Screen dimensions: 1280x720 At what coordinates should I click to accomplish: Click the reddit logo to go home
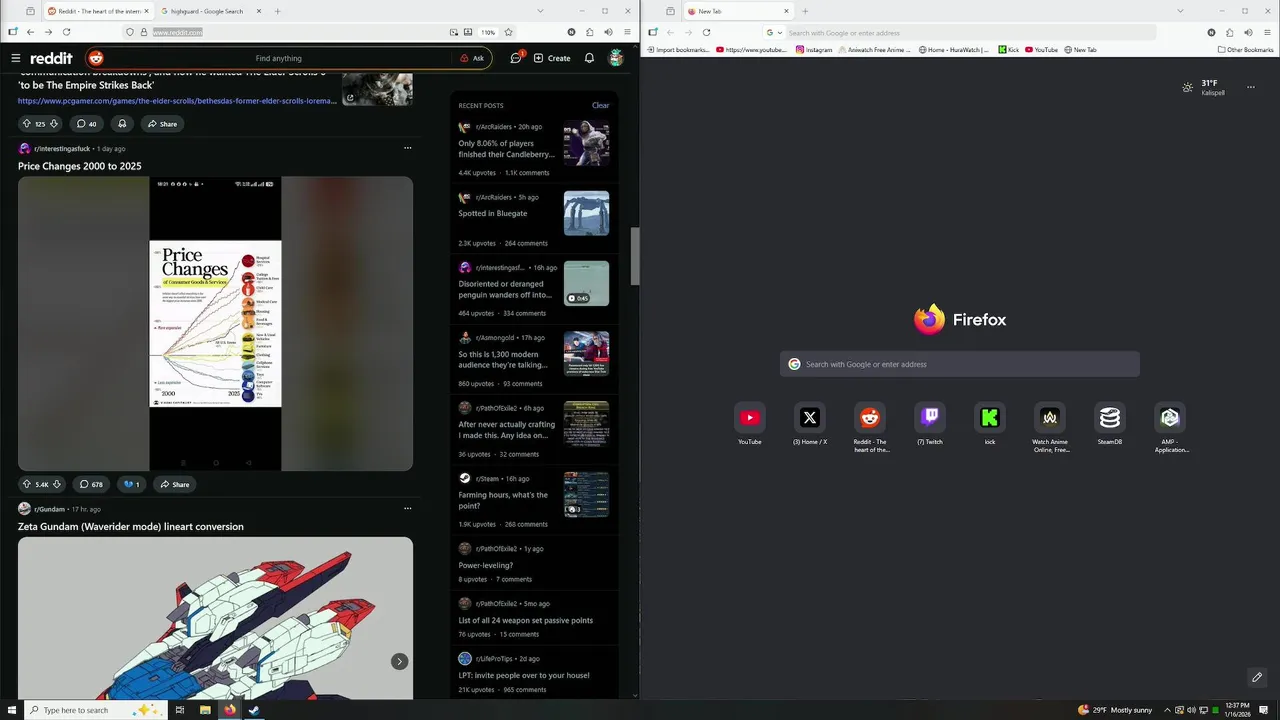coord(51,58)
